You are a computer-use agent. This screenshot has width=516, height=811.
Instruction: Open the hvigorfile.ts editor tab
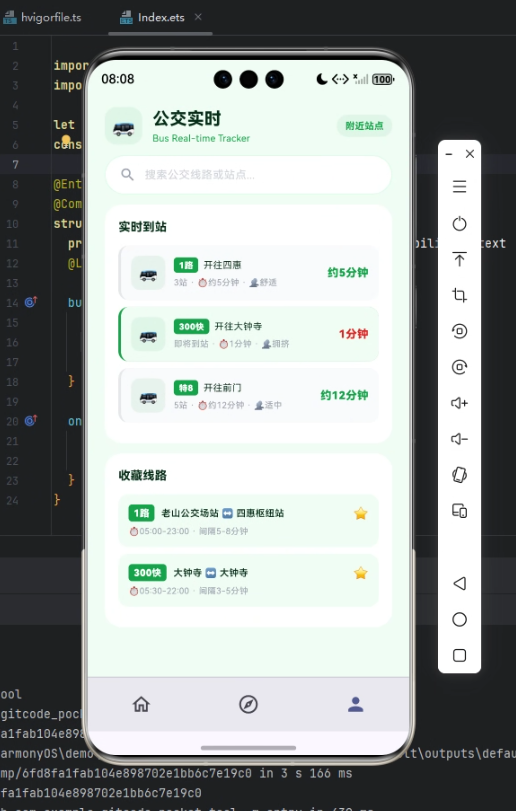coord(42,18)
